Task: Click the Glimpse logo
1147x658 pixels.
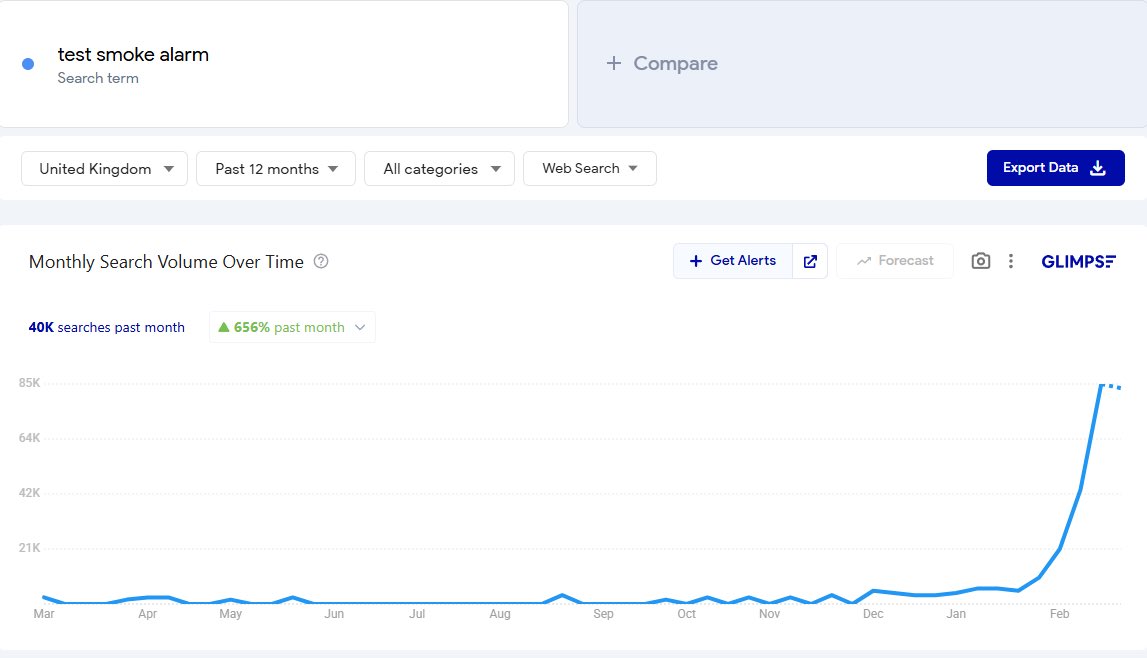Action: [x=1078, y=261]
